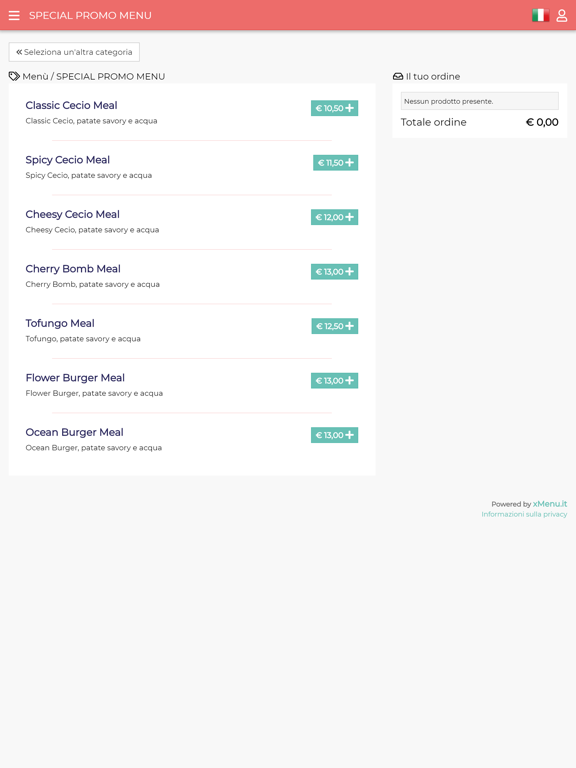
Task: Add Cherry Bomb Meal to order
Action: coord(335,271)
